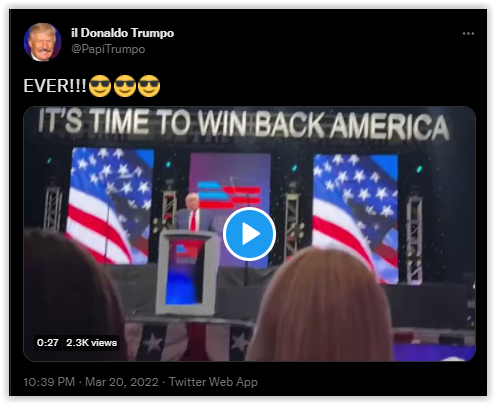Click the "Mar 20, 2022" date
495x404 pixels.
(122, 382)
